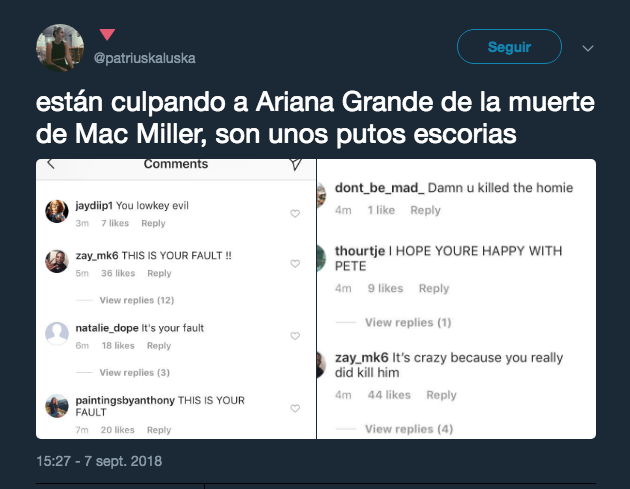Reply to dont_be_mad_ comment

(425, 210)
